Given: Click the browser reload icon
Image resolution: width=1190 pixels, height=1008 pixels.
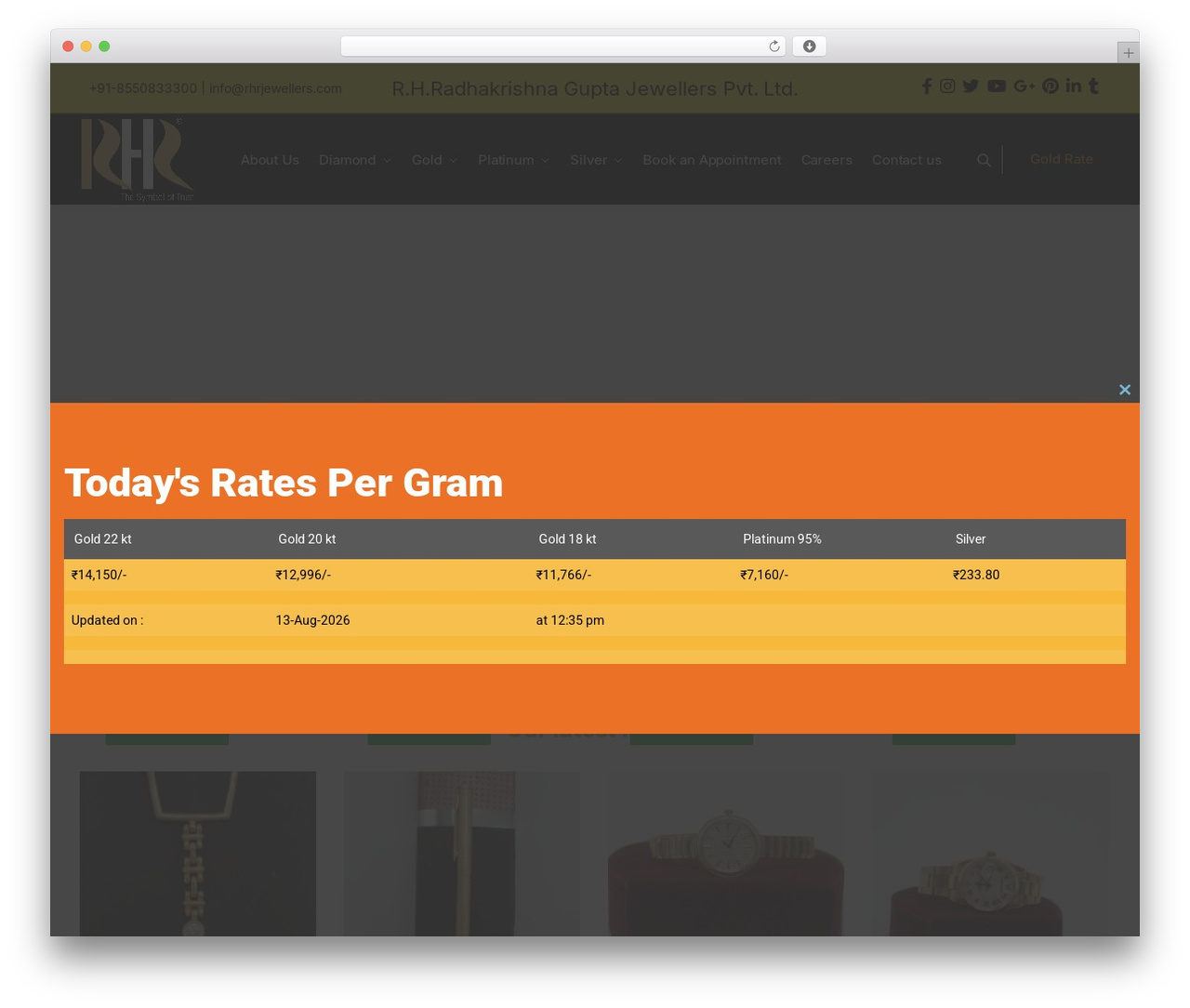Looking at the screenshot, I should [773, 46].
